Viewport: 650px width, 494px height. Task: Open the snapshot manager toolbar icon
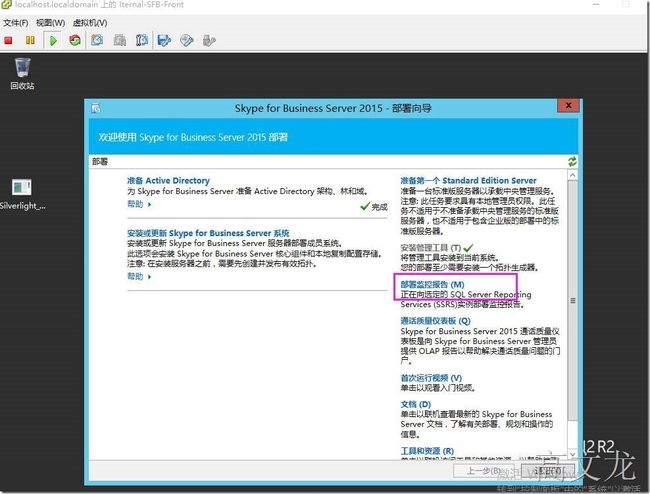pos(142,41)
